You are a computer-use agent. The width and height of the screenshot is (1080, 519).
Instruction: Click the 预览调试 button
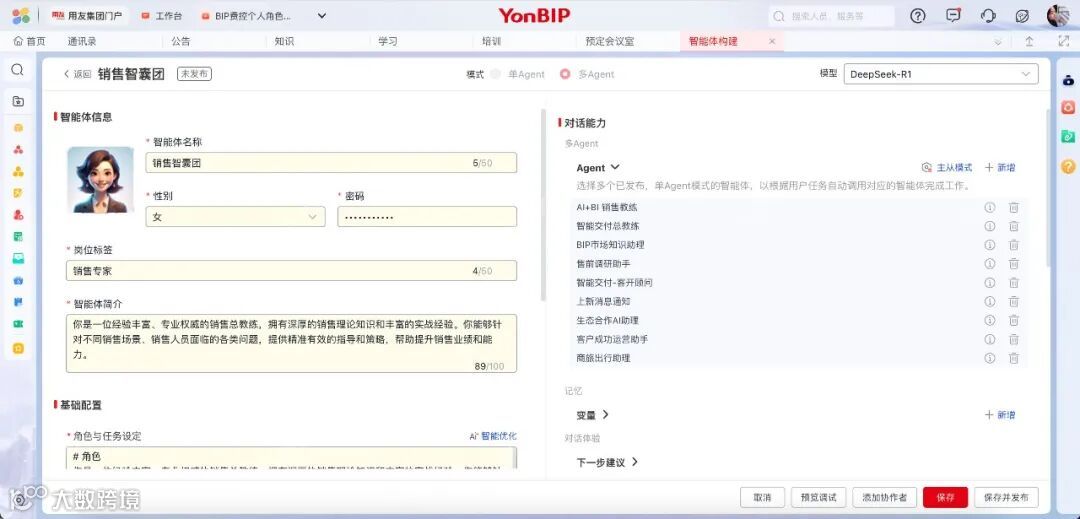[818, 497]
